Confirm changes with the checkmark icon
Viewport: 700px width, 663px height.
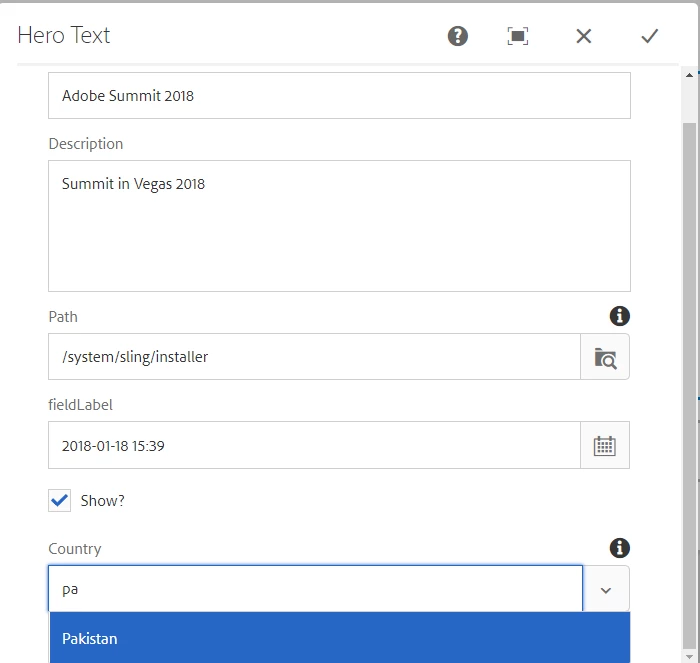(x=650, y=36)
